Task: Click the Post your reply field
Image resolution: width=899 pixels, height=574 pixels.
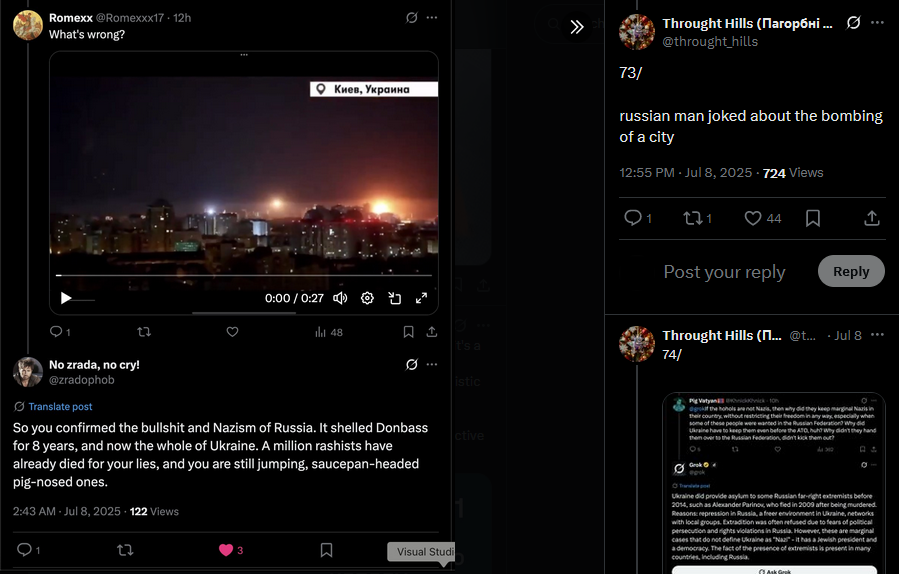Action: [x=724, y=272]
